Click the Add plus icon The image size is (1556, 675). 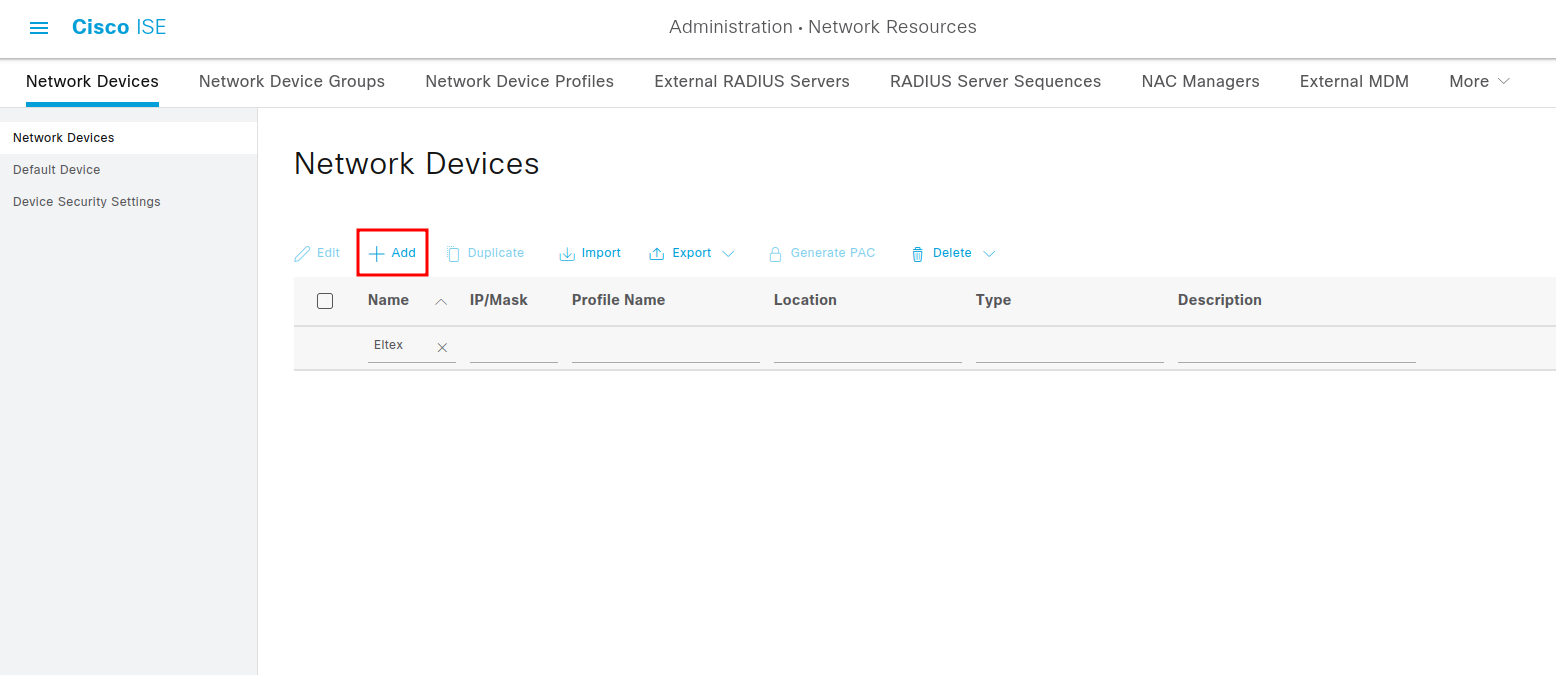click(377, 254)
